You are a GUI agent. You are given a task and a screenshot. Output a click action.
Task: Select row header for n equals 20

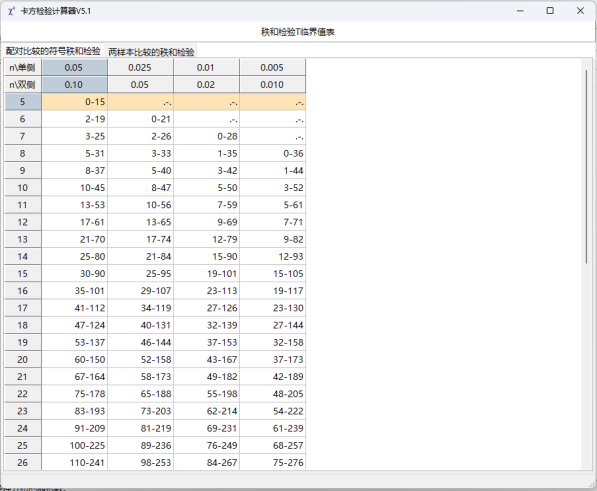23,359
